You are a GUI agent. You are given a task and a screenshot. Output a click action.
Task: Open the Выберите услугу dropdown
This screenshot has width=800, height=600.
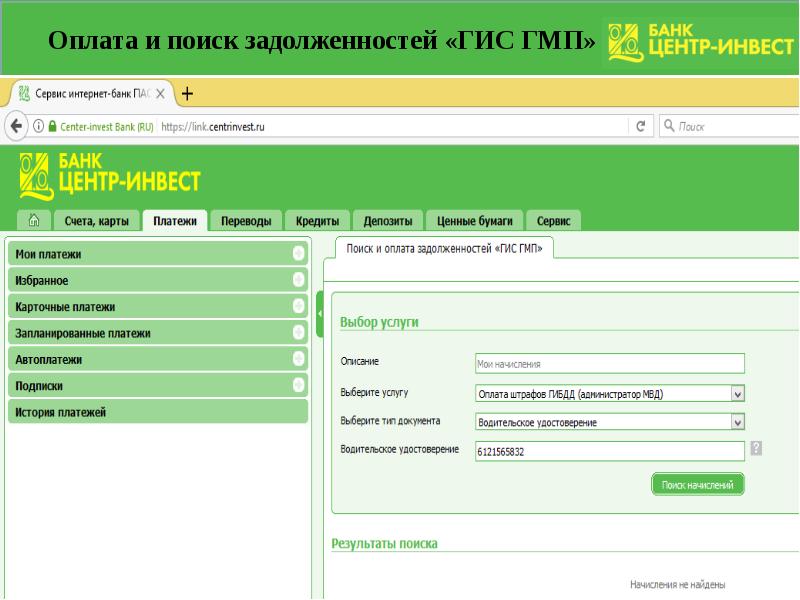point(738,394)
